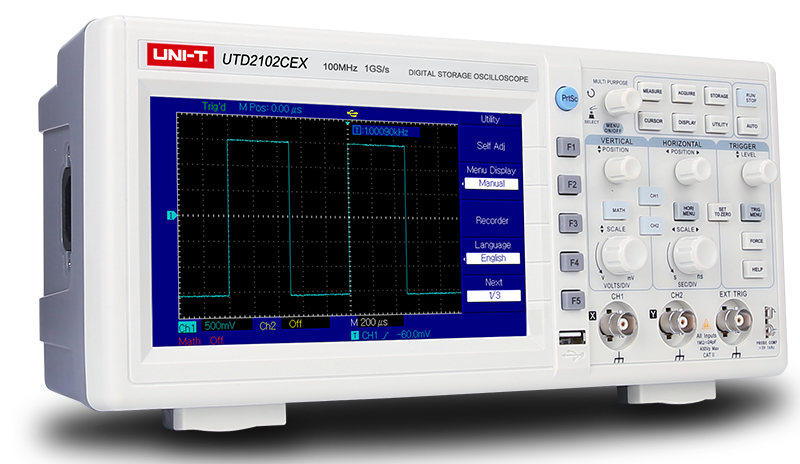This screenshot has width=800, height=464.
Task: Tap the F4 softkey
Action: click(x=573, y=262)
